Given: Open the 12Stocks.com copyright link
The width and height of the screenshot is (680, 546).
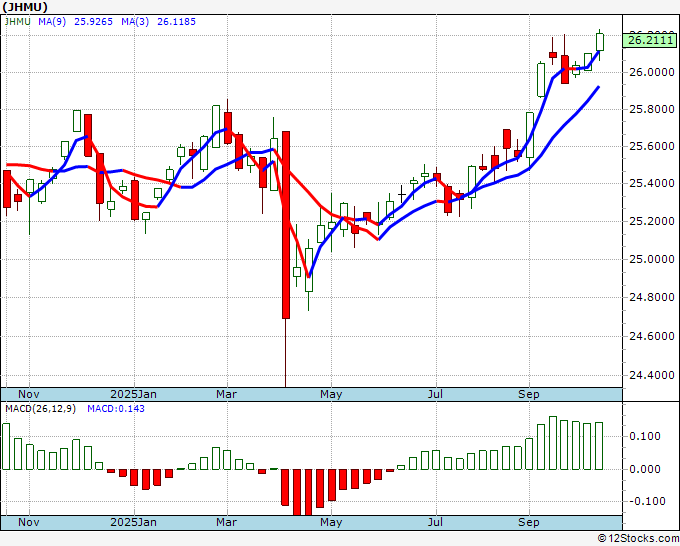Looking at the screenshot, I should pos(638,539).
